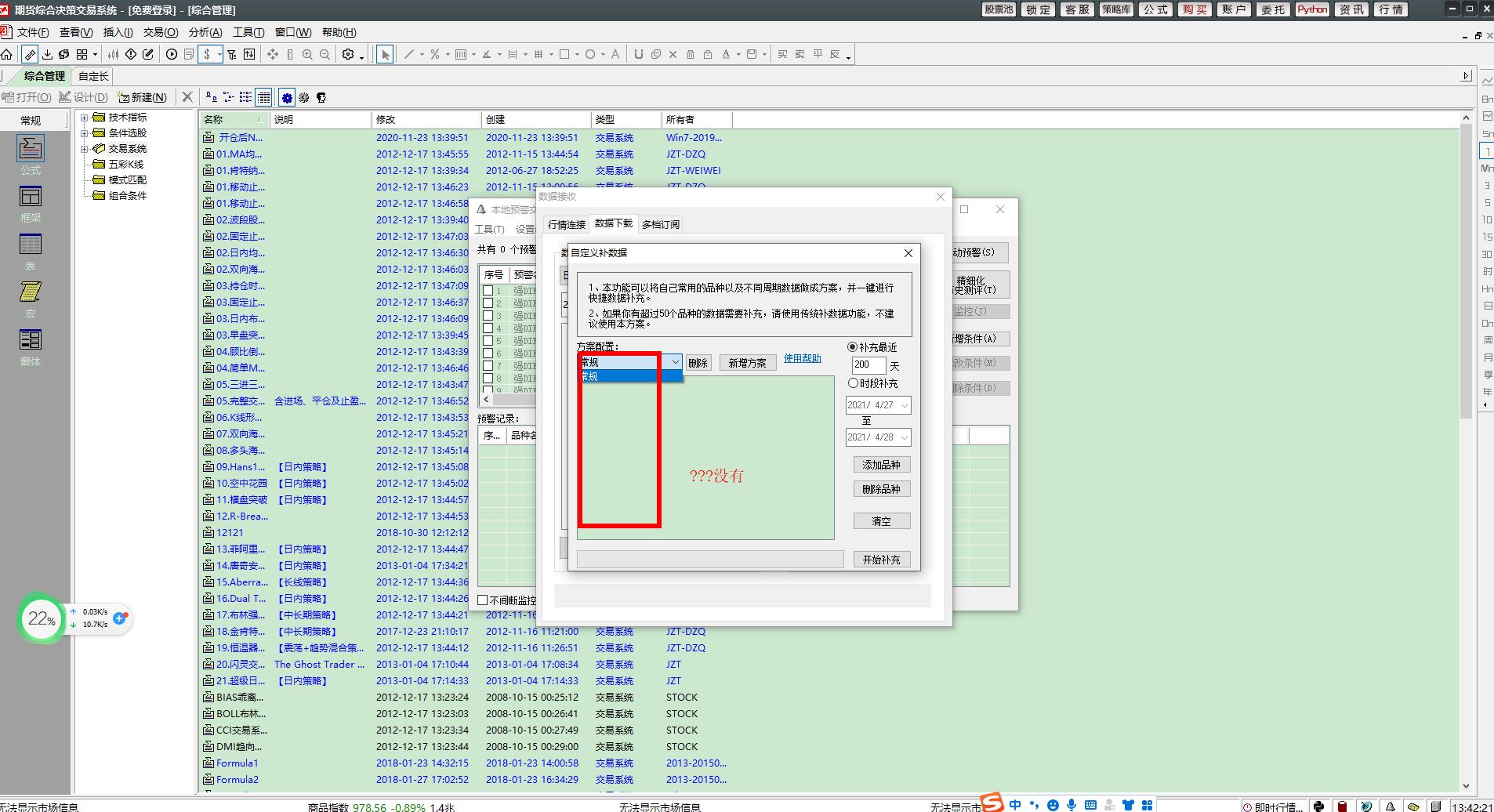This screenshot has width=1494, height=812.
Task: Check alert row 1 checkbox
Action: point(488,291)
